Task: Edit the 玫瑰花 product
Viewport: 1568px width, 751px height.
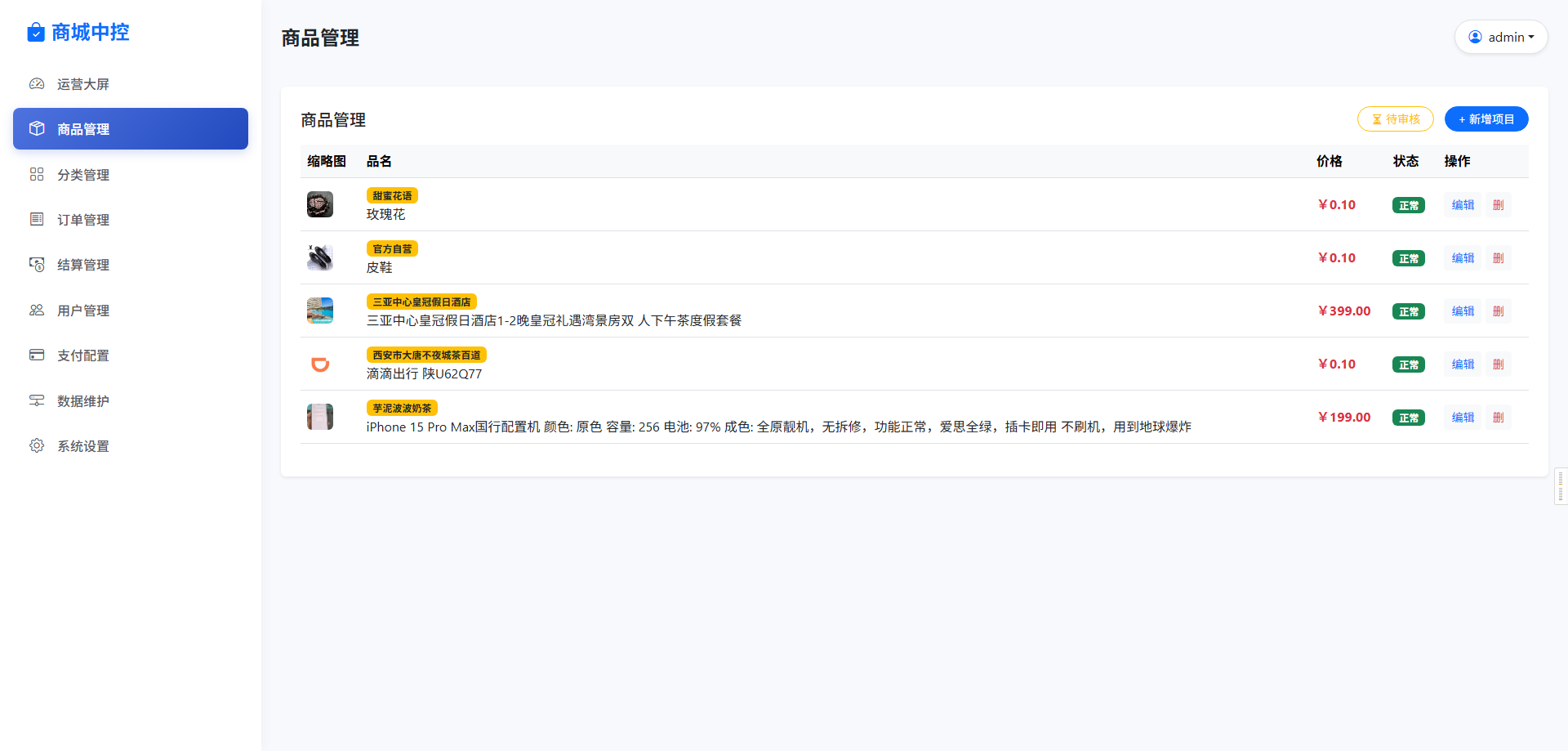Action: tap(1463, 205)
